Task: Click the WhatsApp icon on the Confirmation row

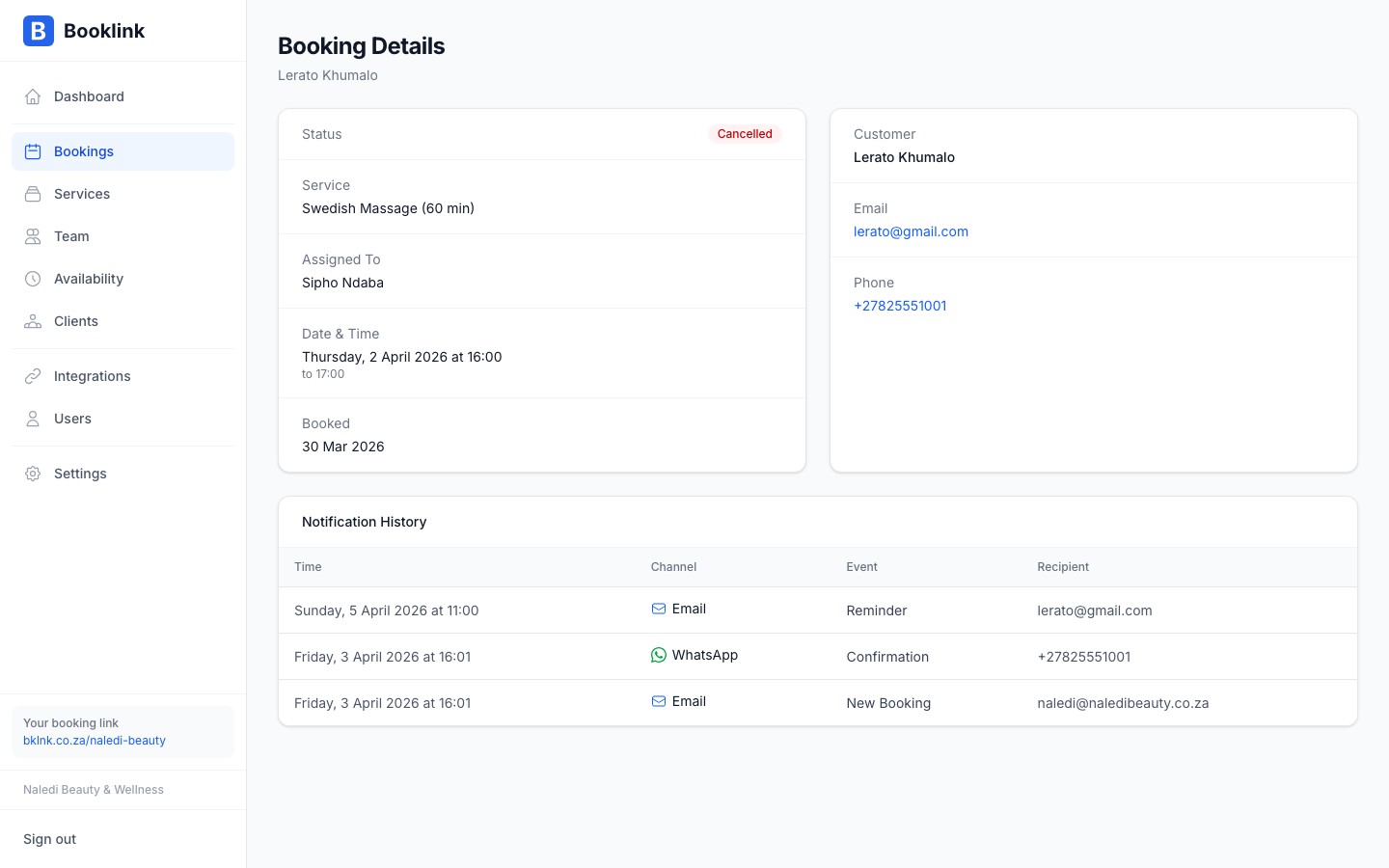Action: tap(658, 655)
